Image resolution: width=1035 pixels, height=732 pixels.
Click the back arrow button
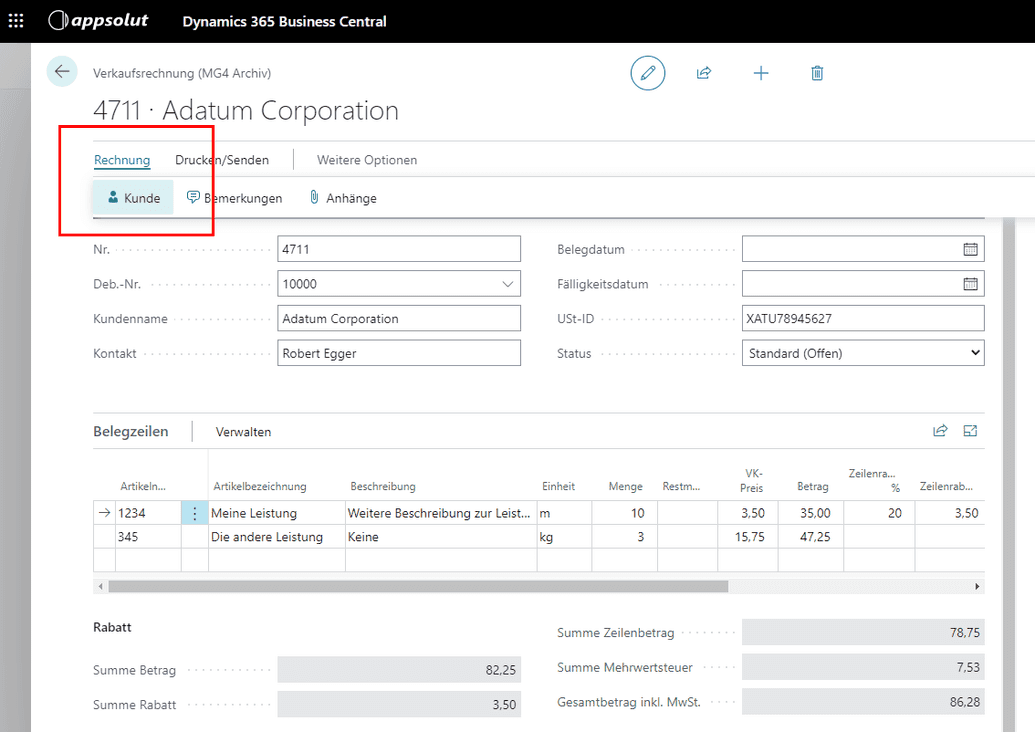pyautogui.click(x=62, y=71)
